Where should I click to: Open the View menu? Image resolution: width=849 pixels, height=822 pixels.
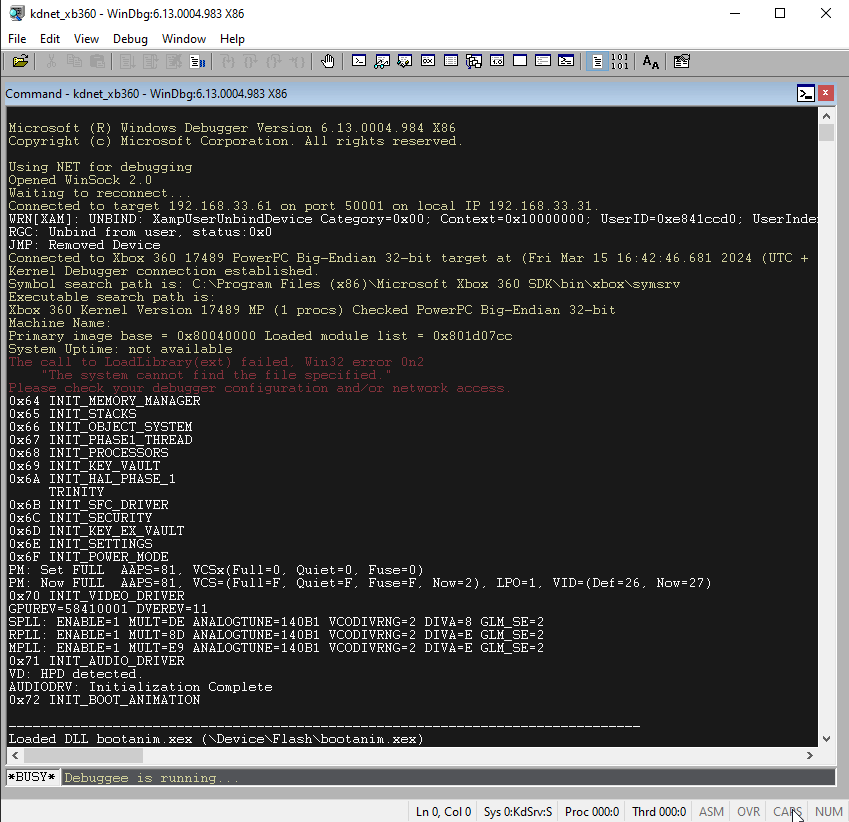click(x=86, y=39)
